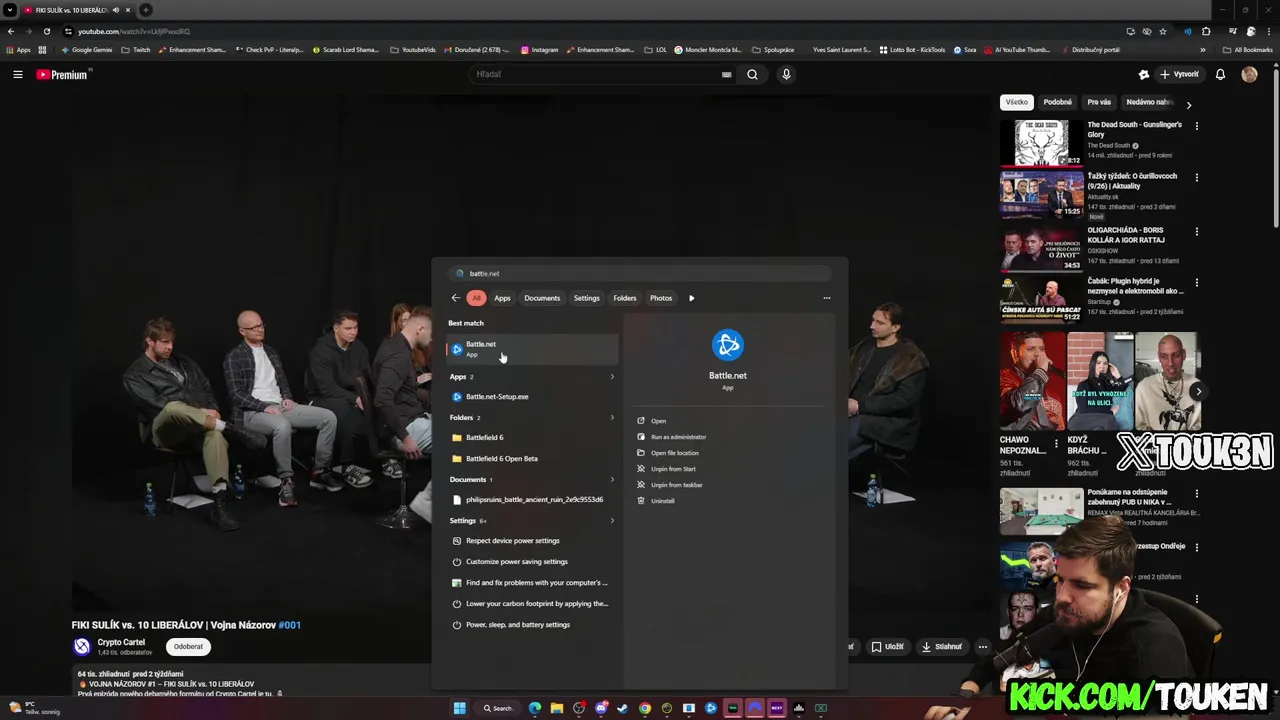Open search panel more options ellipsis
1280x720 pixels.
coord(827,298)
